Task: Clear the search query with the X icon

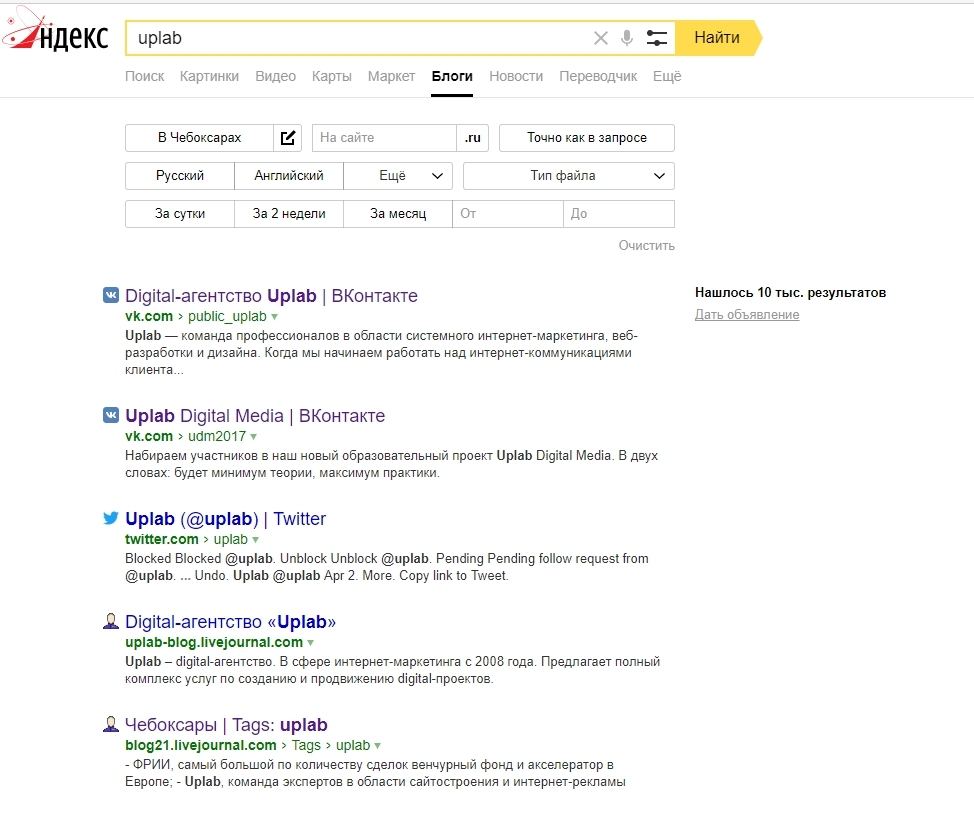Action: click(601, 38)
